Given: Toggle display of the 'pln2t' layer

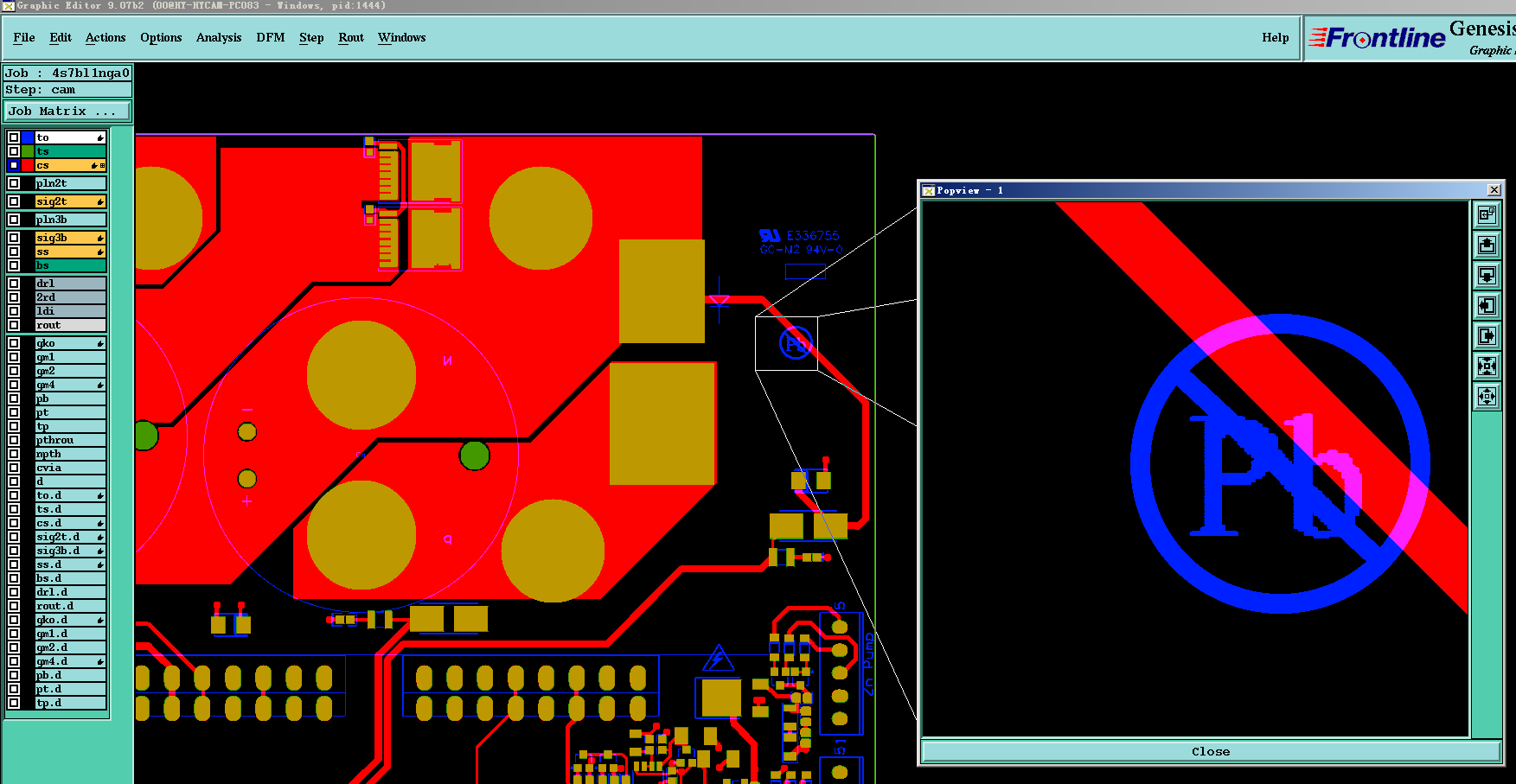Looking at the screenshot, I should coord(14,183).
